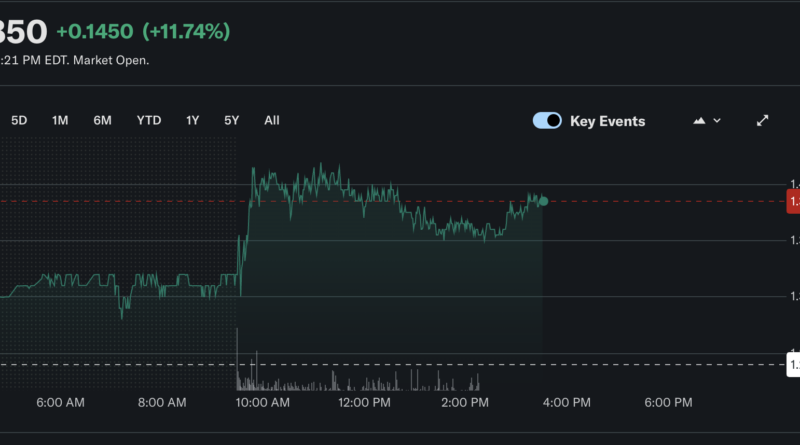Switch to the 5D time range
The height and width of the screenshot is (445, 800).
pos(19,120)
